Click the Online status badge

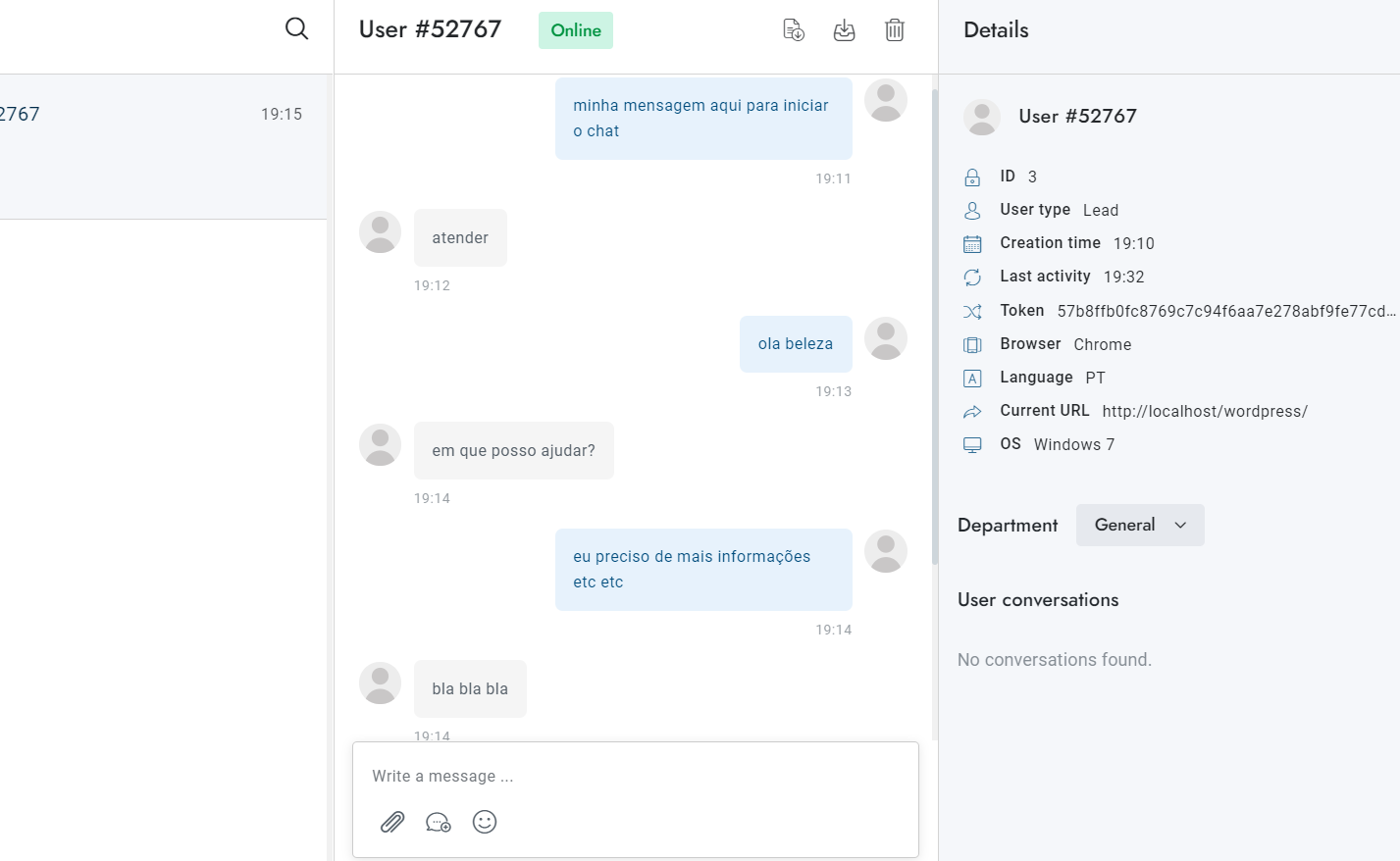tap(576, 30)
